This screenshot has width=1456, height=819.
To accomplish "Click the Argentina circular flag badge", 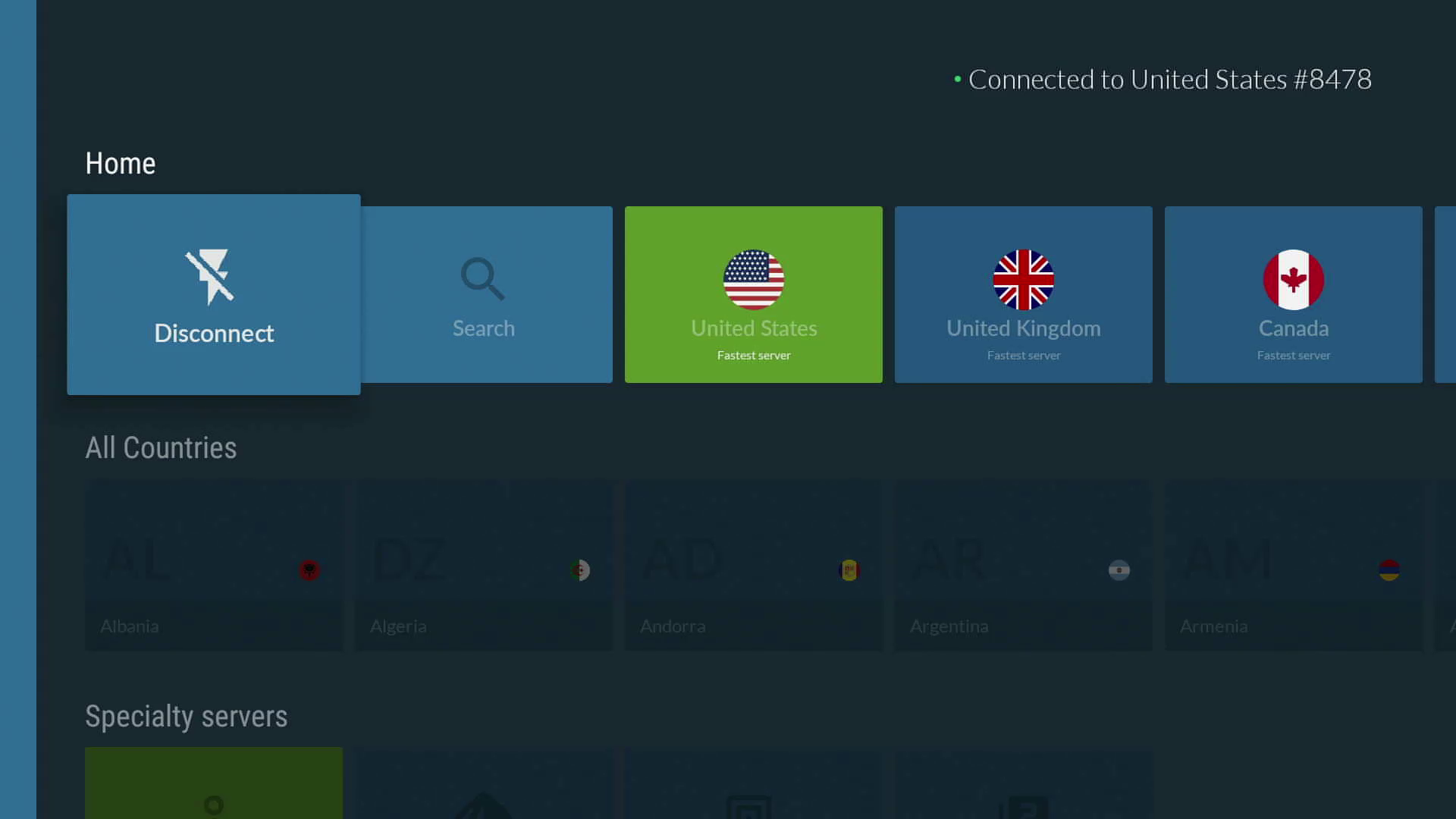I will tap(1119, 570).
